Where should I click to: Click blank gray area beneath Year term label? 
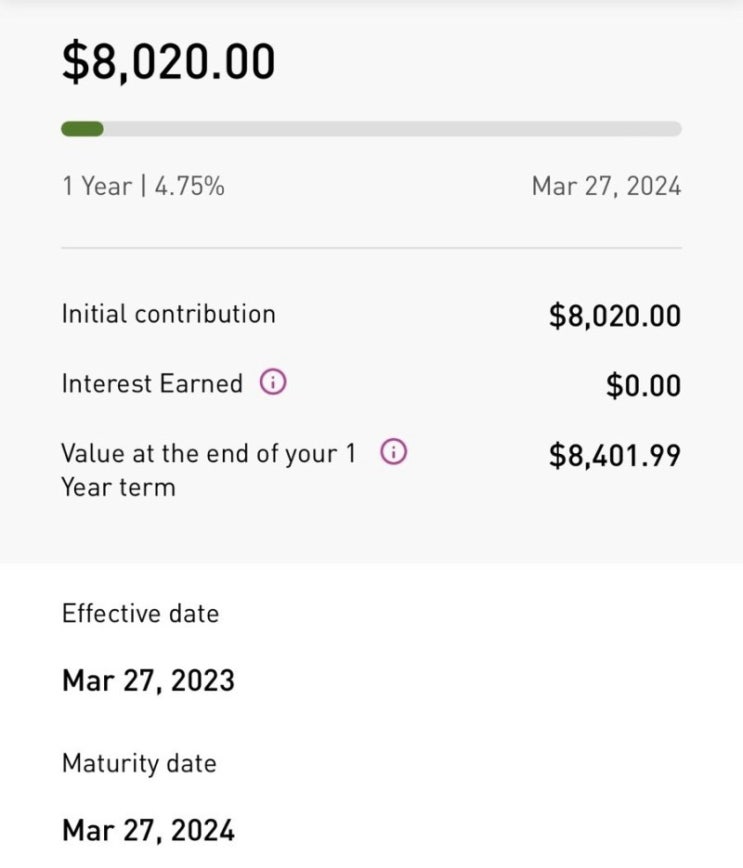click(300, 530)
